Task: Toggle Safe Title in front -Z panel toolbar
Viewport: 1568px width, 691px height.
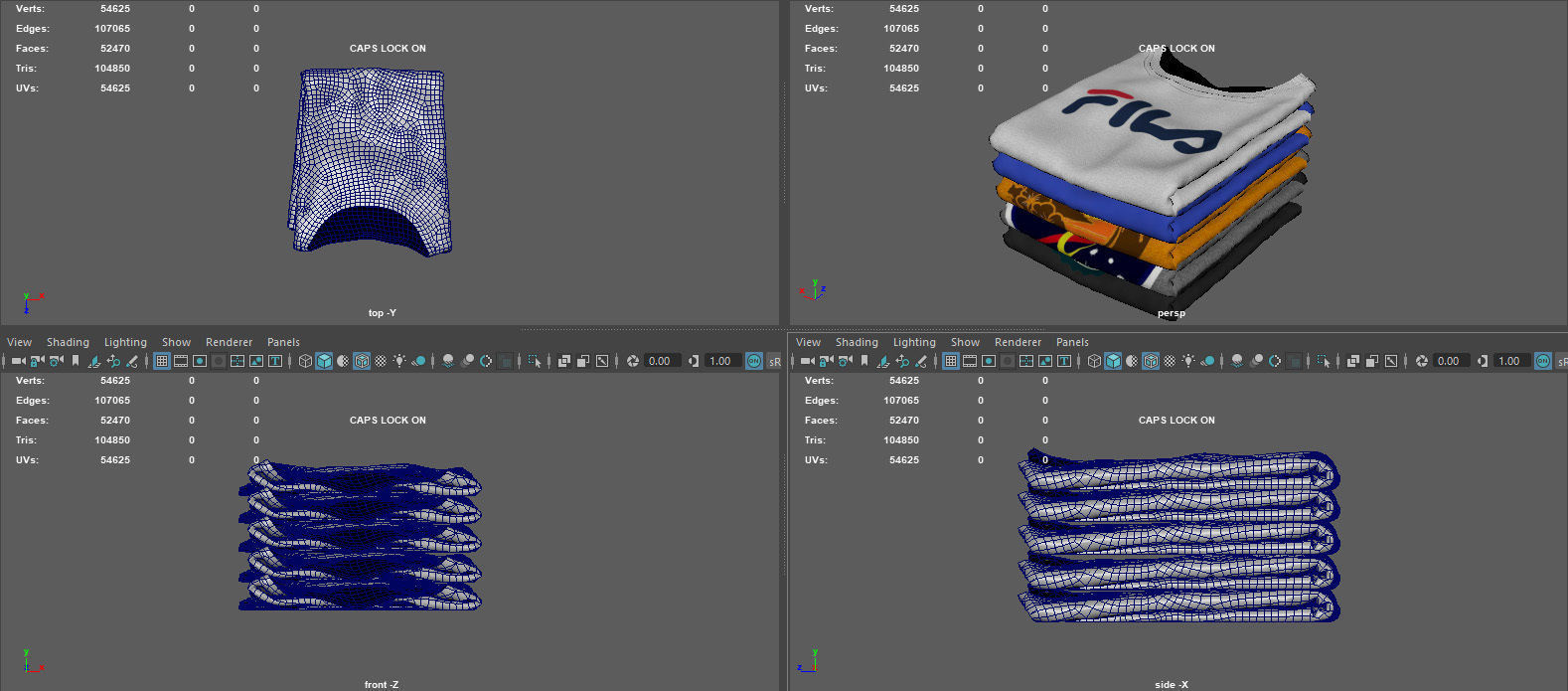Action: point(275,361)
